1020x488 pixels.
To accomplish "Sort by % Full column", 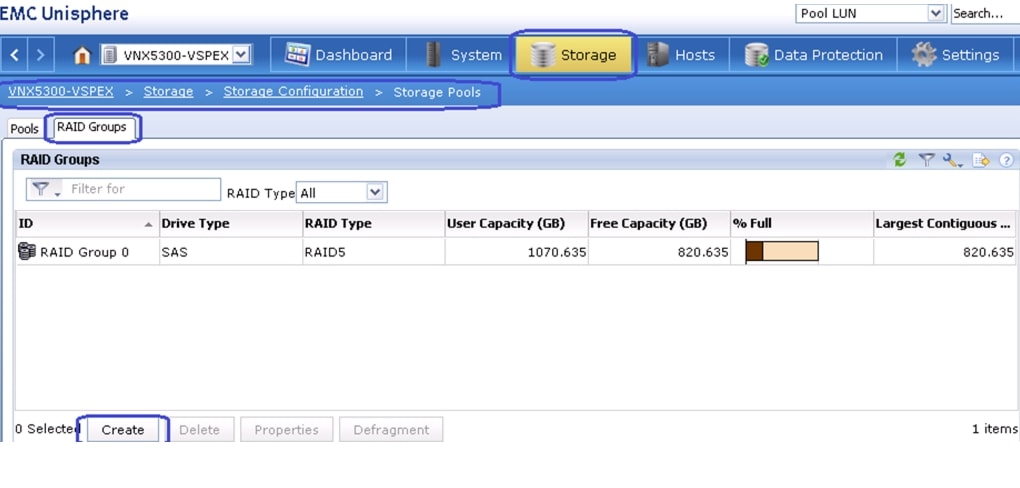I will (x=802, y=224).
